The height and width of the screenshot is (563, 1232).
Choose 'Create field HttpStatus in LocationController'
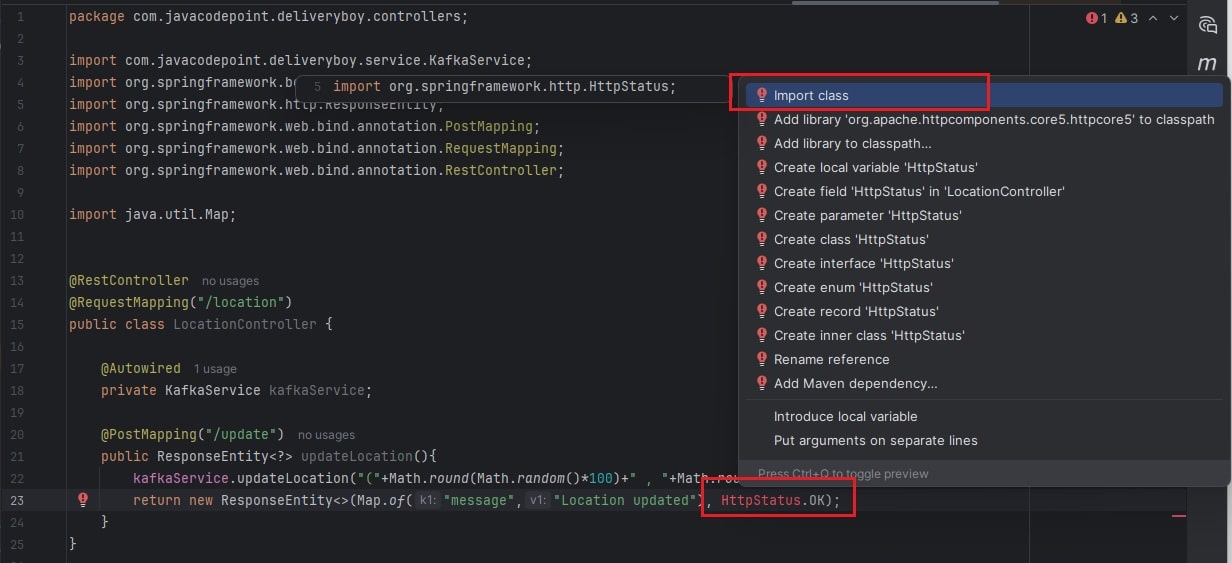[918, 191]
